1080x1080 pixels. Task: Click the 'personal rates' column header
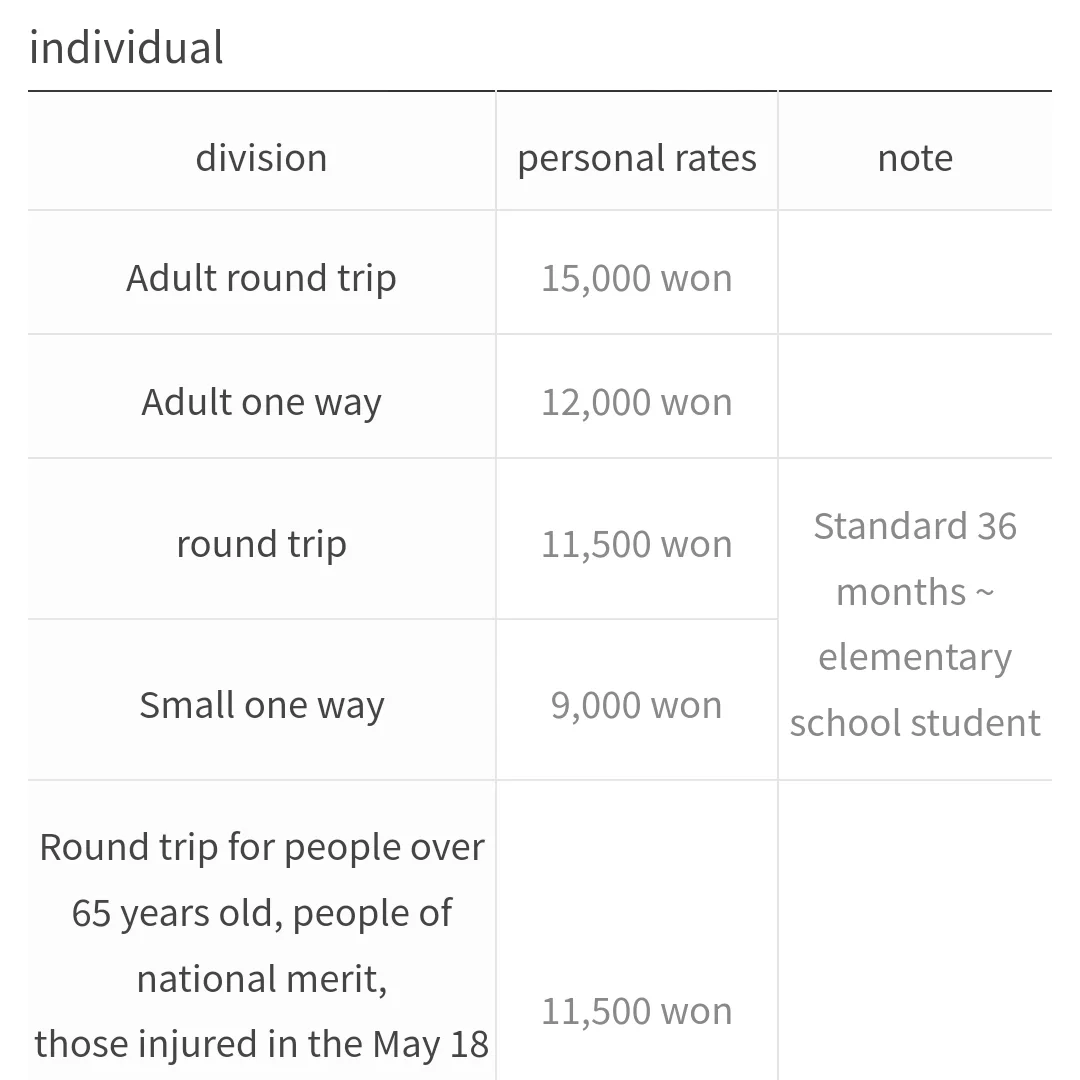click(x=637, y=158)
